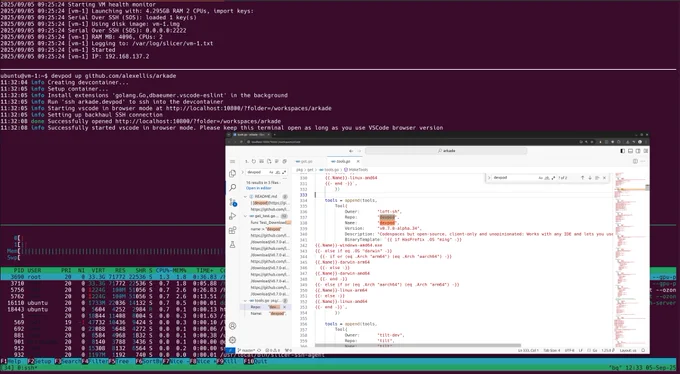Screen dimensions: 680x374
Task: Open the Manage gear in activity bar
Action: click(x=232, y=340)
